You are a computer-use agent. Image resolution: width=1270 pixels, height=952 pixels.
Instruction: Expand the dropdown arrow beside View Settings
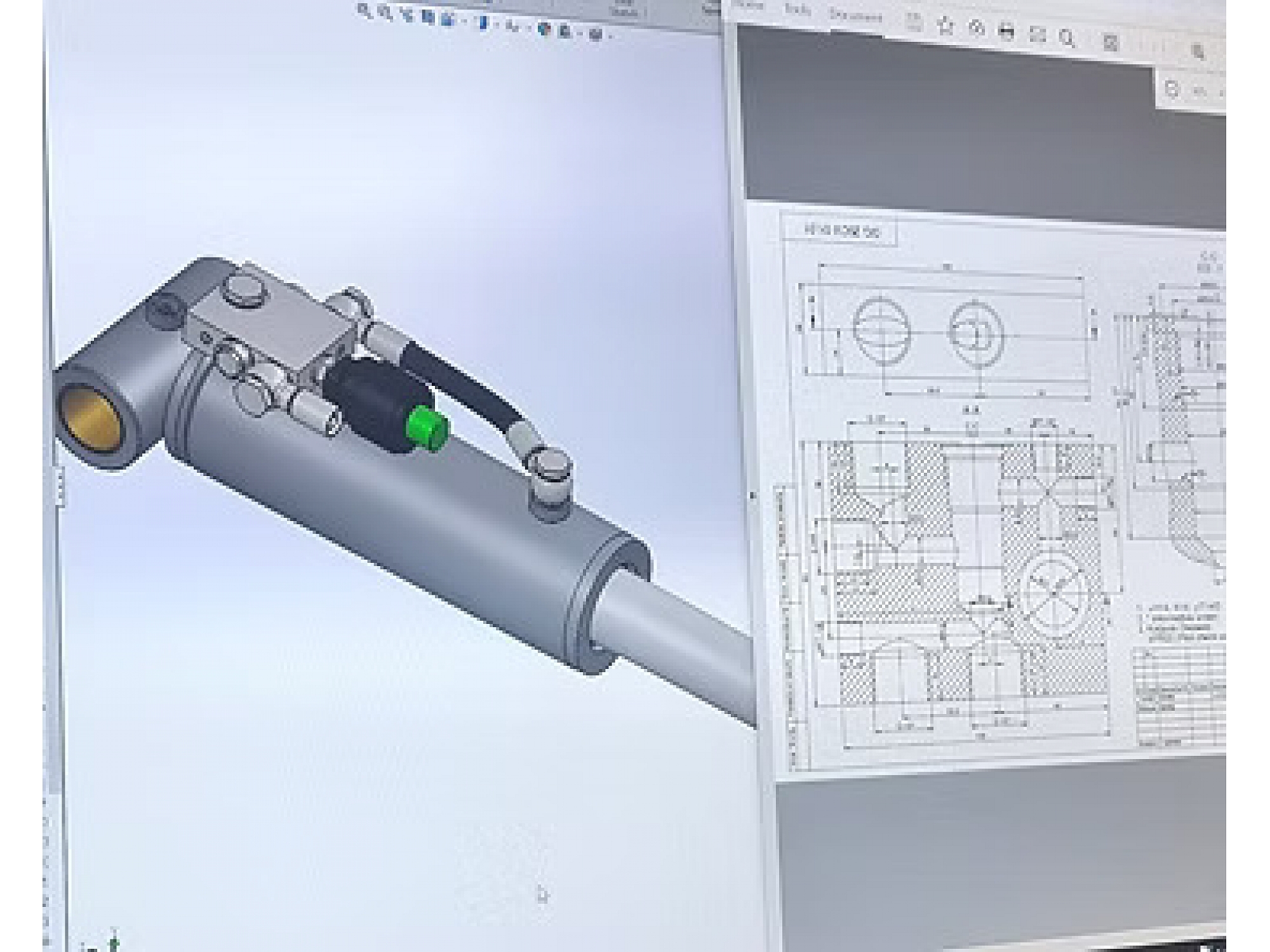click(x=611, y=37)
